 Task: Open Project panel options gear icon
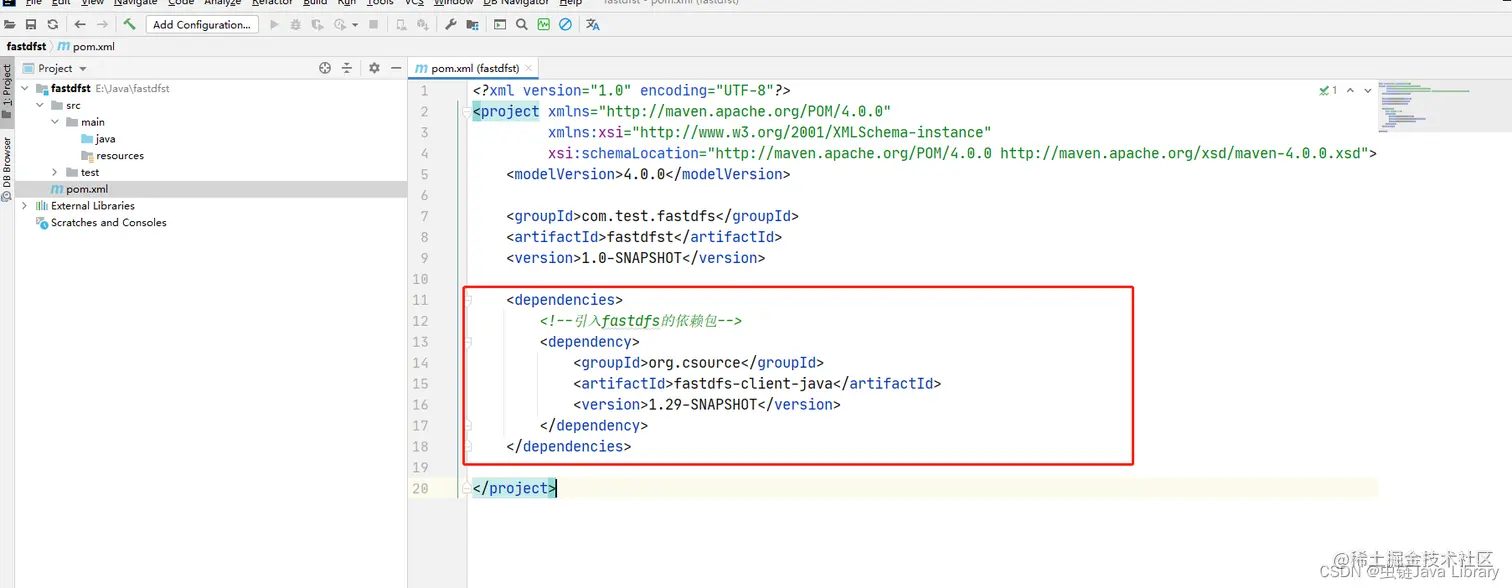[x=374, y=68]
